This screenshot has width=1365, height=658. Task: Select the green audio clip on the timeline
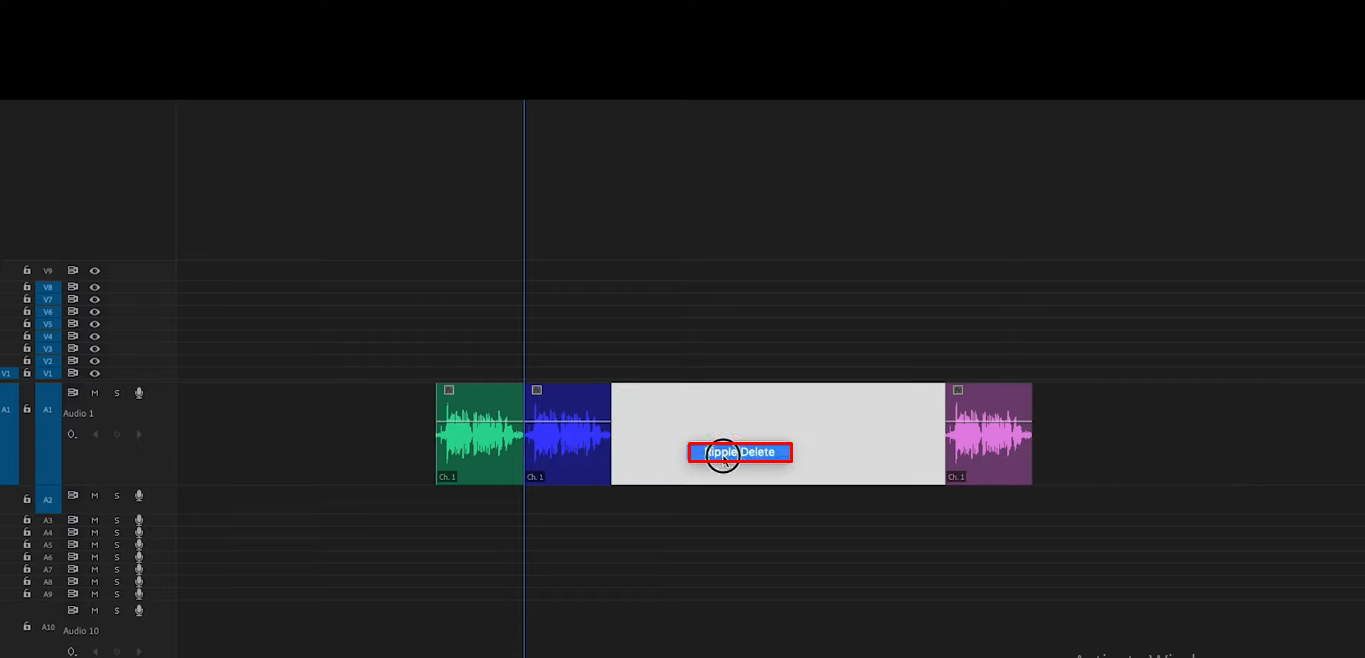point(478,433)
